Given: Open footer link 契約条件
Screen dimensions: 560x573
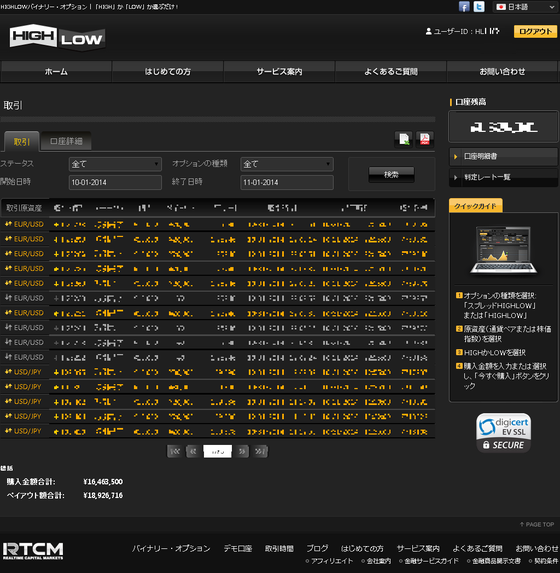Looking at the screenshot, I should click(x=546, y=561).
